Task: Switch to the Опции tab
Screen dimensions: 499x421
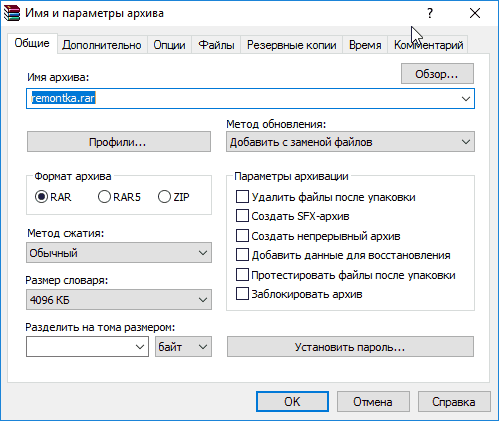Action: pos(169,45)
